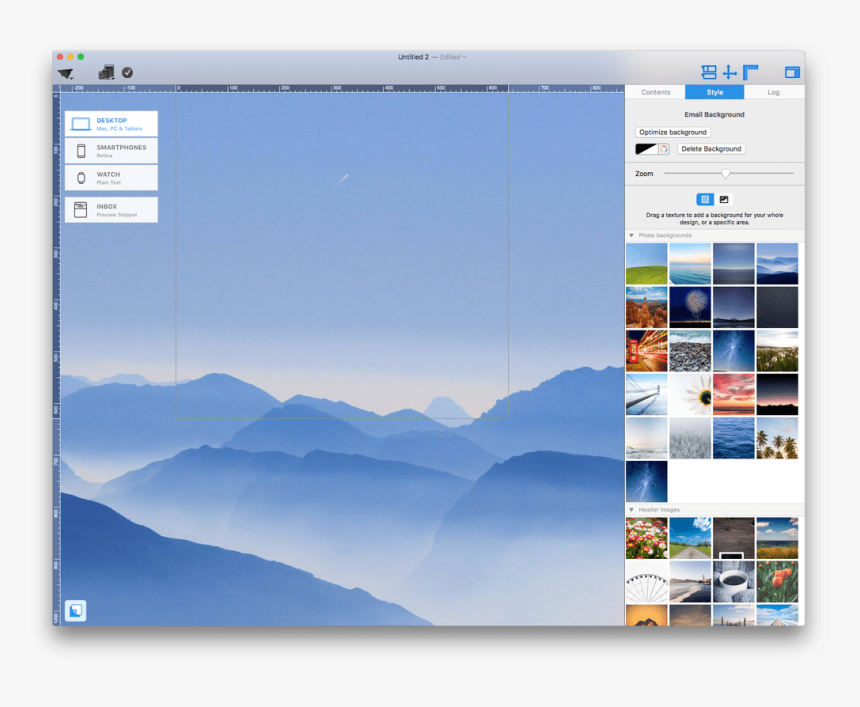Collapse the Photo backgrounds section
The width and height of the screenshot is (860, 707).
tap(631, 236)
